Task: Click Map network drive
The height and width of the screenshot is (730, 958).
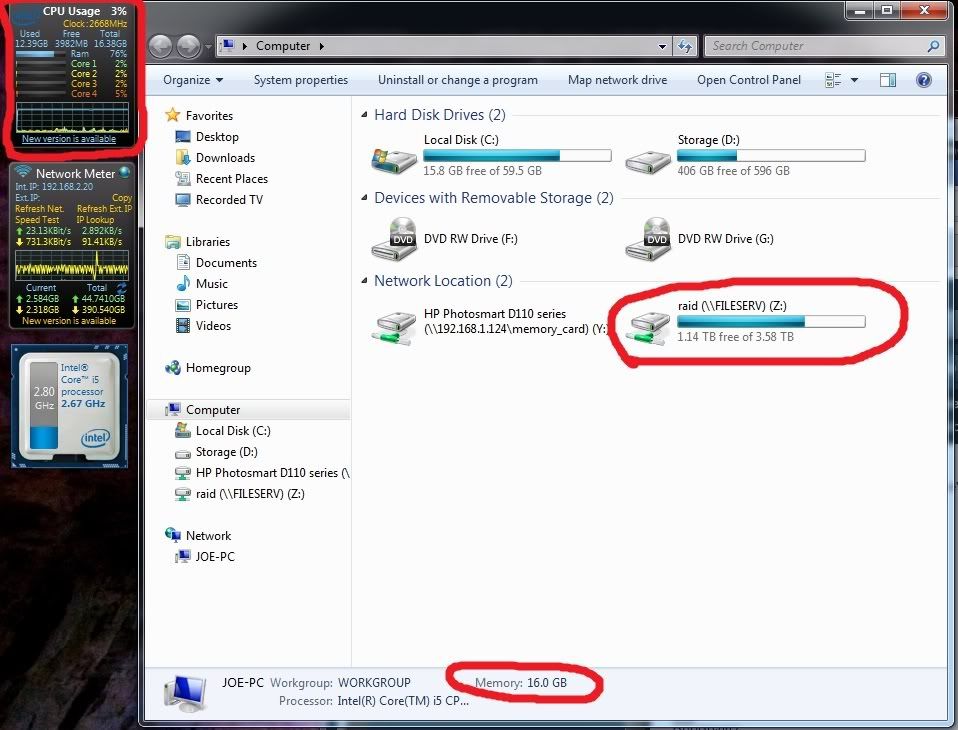Action: click(617, 80)
